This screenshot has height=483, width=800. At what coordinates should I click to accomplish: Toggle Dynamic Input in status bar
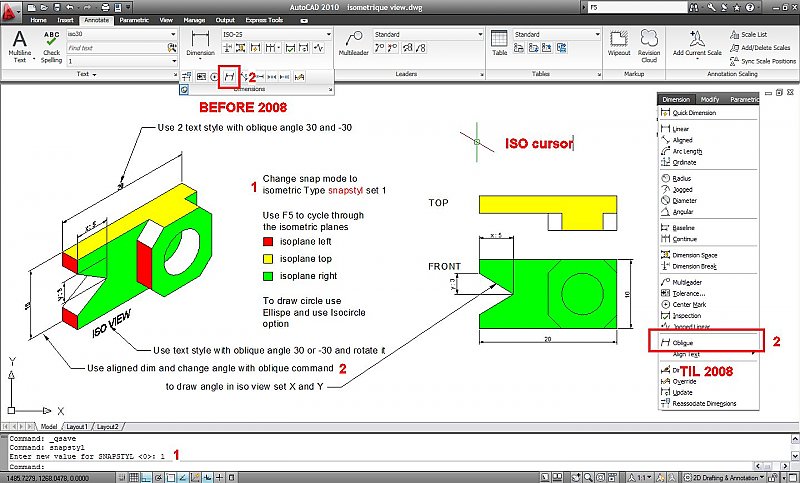click(x=207, y=477)
